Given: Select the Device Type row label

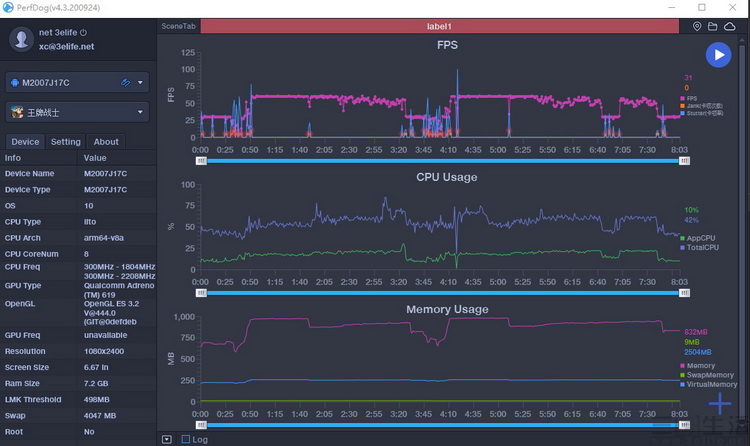Looking at the screenshot, I should tap(28, 190).
